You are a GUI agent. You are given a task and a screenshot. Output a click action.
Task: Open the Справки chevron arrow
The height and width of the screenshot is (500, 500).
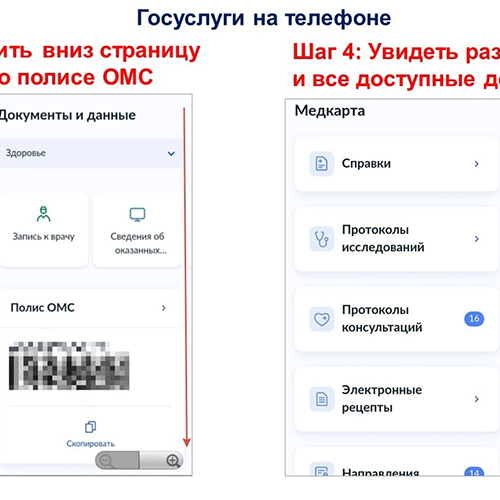tap(477, 164)
